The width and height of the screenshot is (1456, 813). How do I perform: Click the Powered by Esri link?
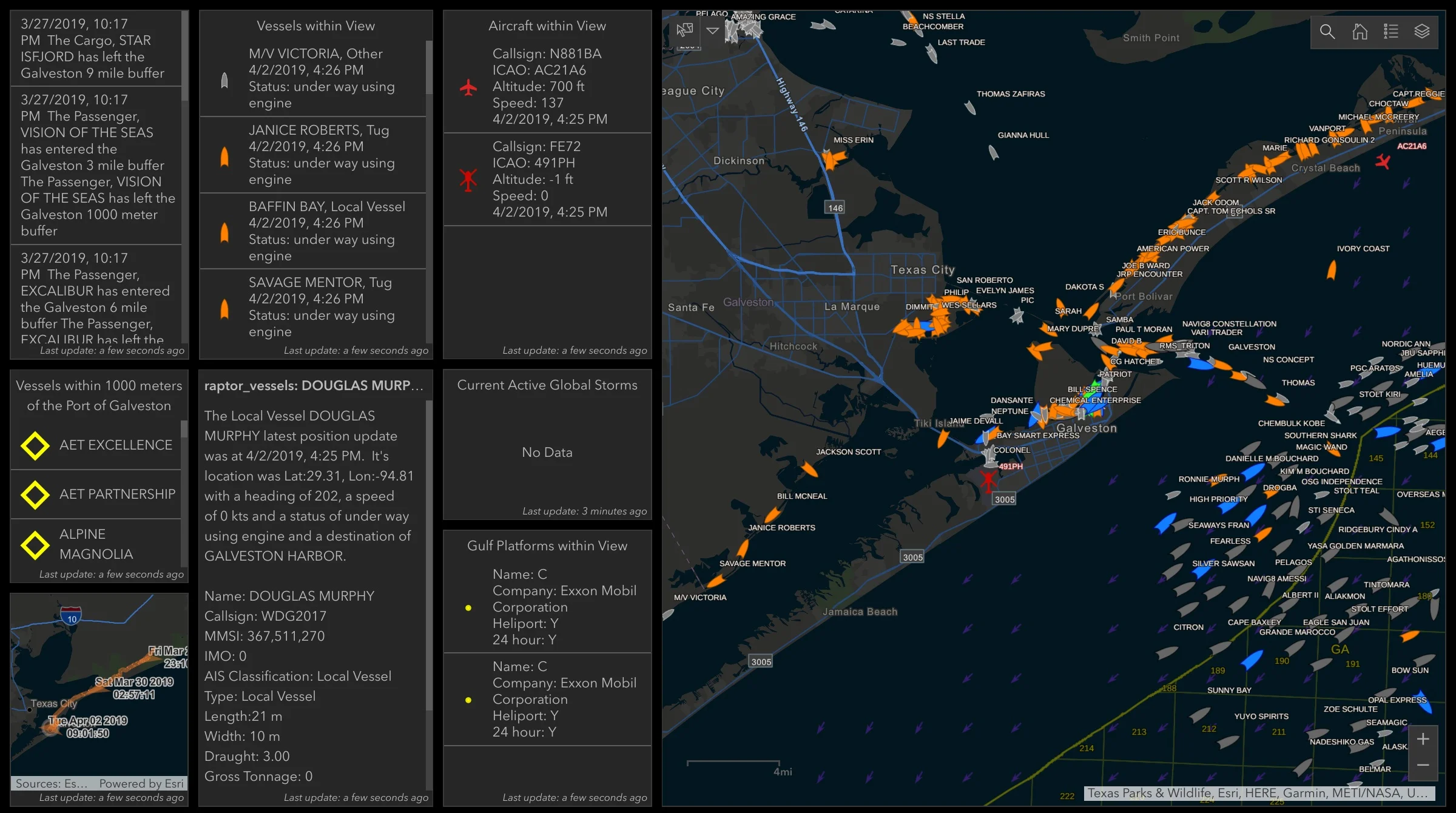click(x=141, y=783)
